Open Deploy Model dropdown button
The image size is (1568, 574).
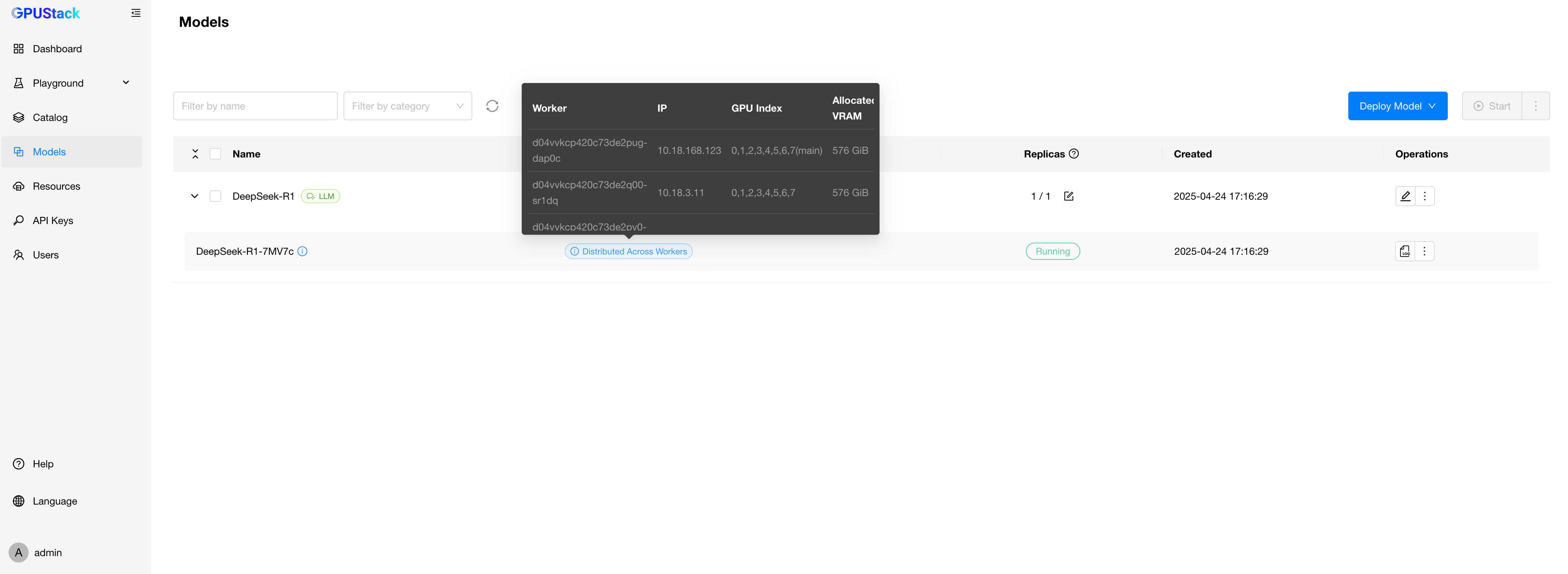[x=1397, y=106]
